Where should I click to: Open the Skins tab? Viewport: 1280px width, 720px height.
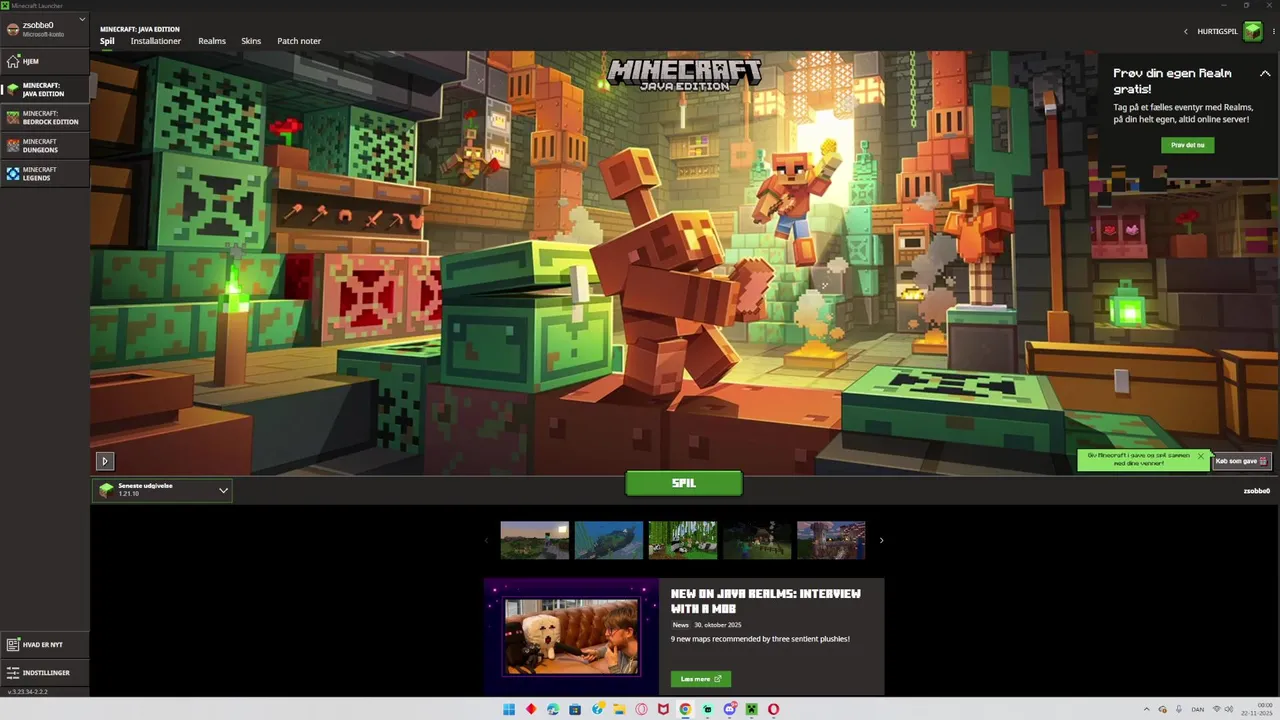[x=251, y=41]
